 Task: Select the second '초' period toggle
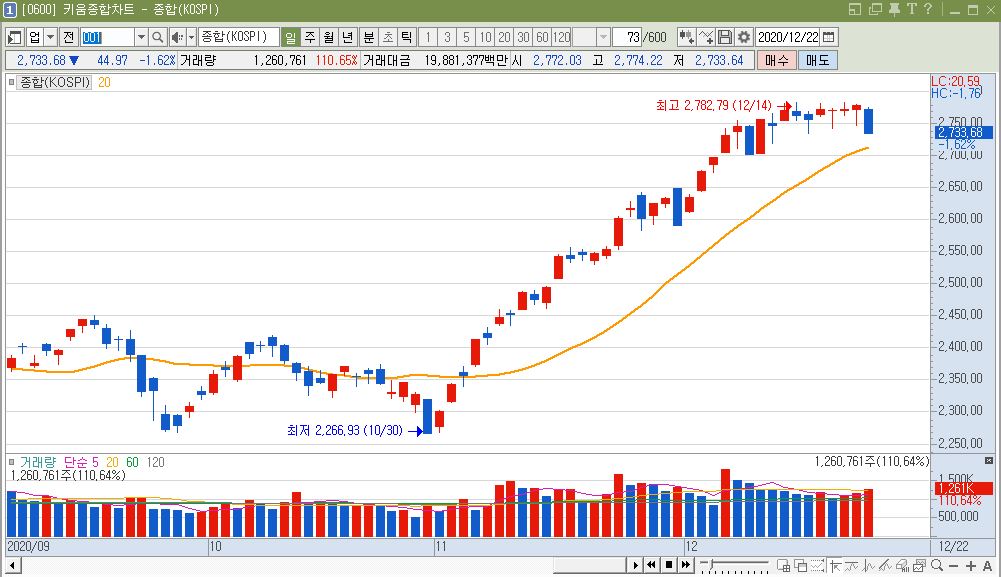click(x=388, y=37)
